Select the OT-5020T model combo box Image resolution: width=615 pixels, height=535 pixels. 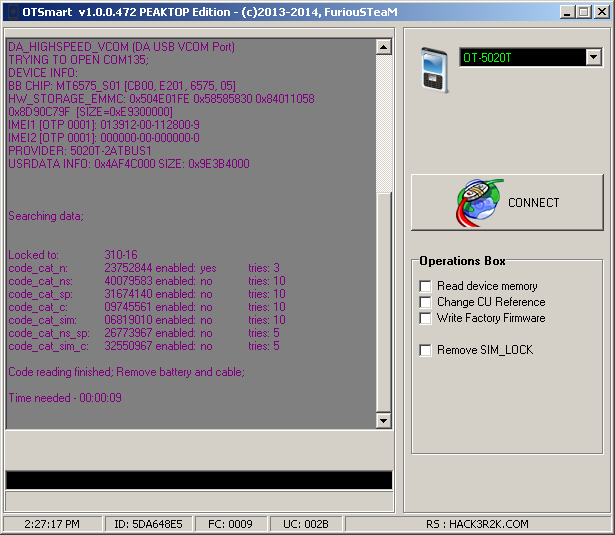click(x=522, y=58)
